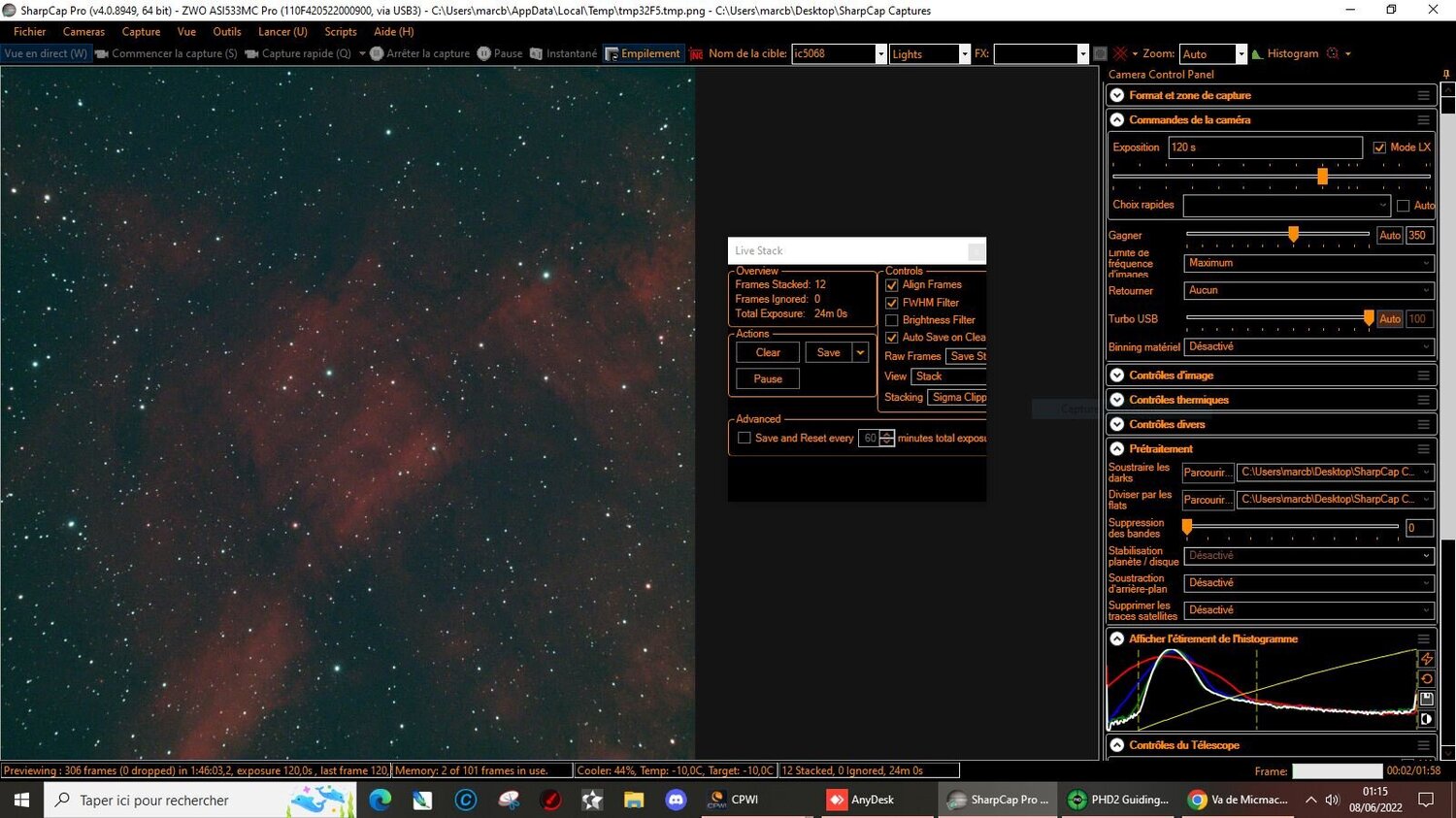Click the Commencer la capture camera icon
The height and width of the screenshot is (818, 1456).
pyautogui.click(x=102, y=54)
